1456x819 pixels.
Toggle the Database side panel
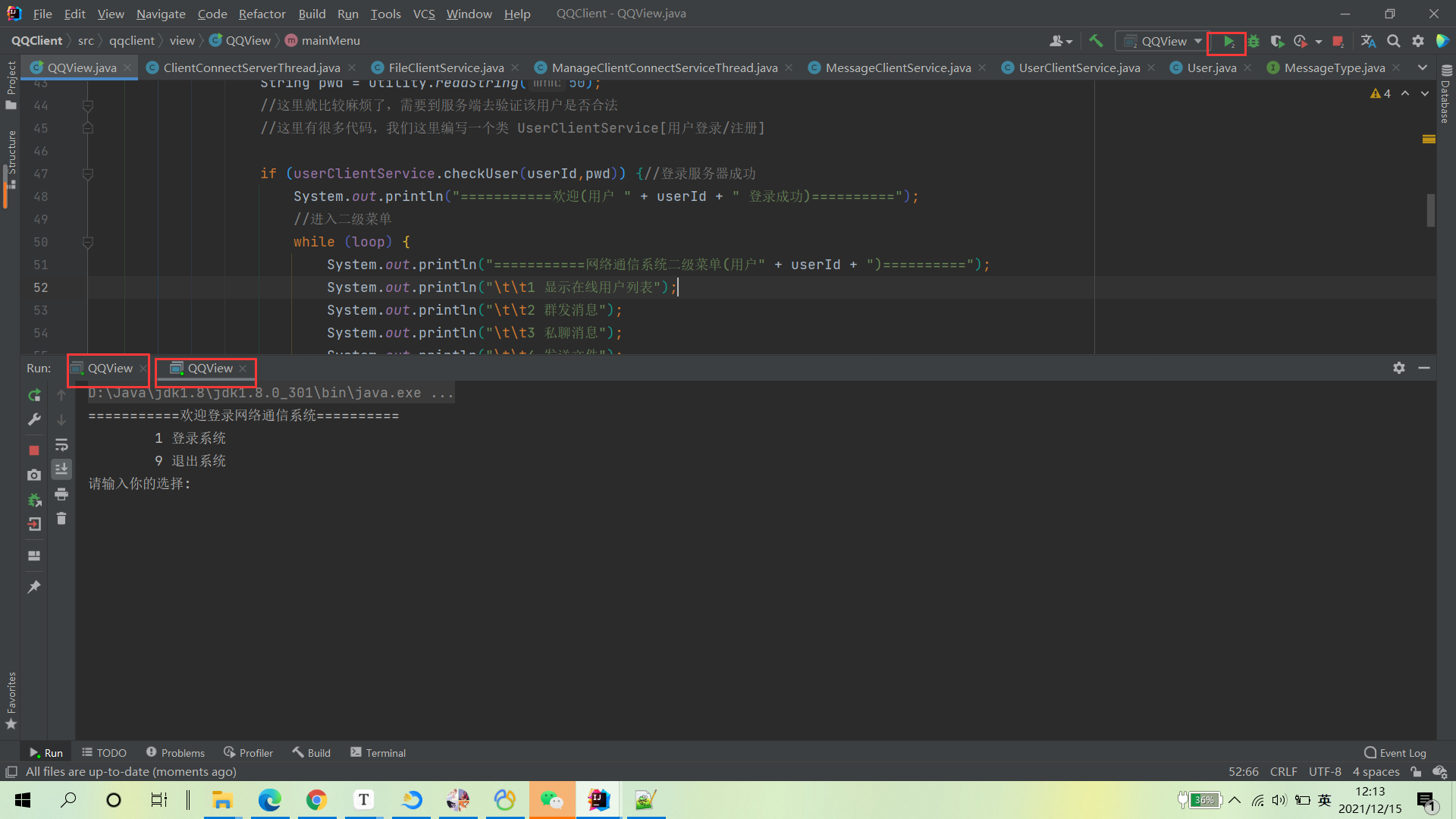pyautogui.click(x=1445, y=93)
